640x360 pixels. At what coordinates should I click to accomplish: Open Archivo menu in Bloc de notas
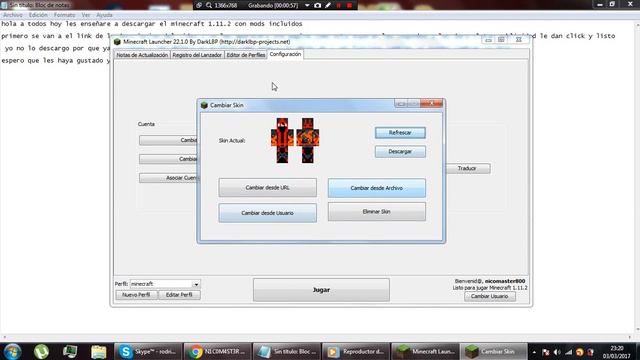click(x=13, y=15)
